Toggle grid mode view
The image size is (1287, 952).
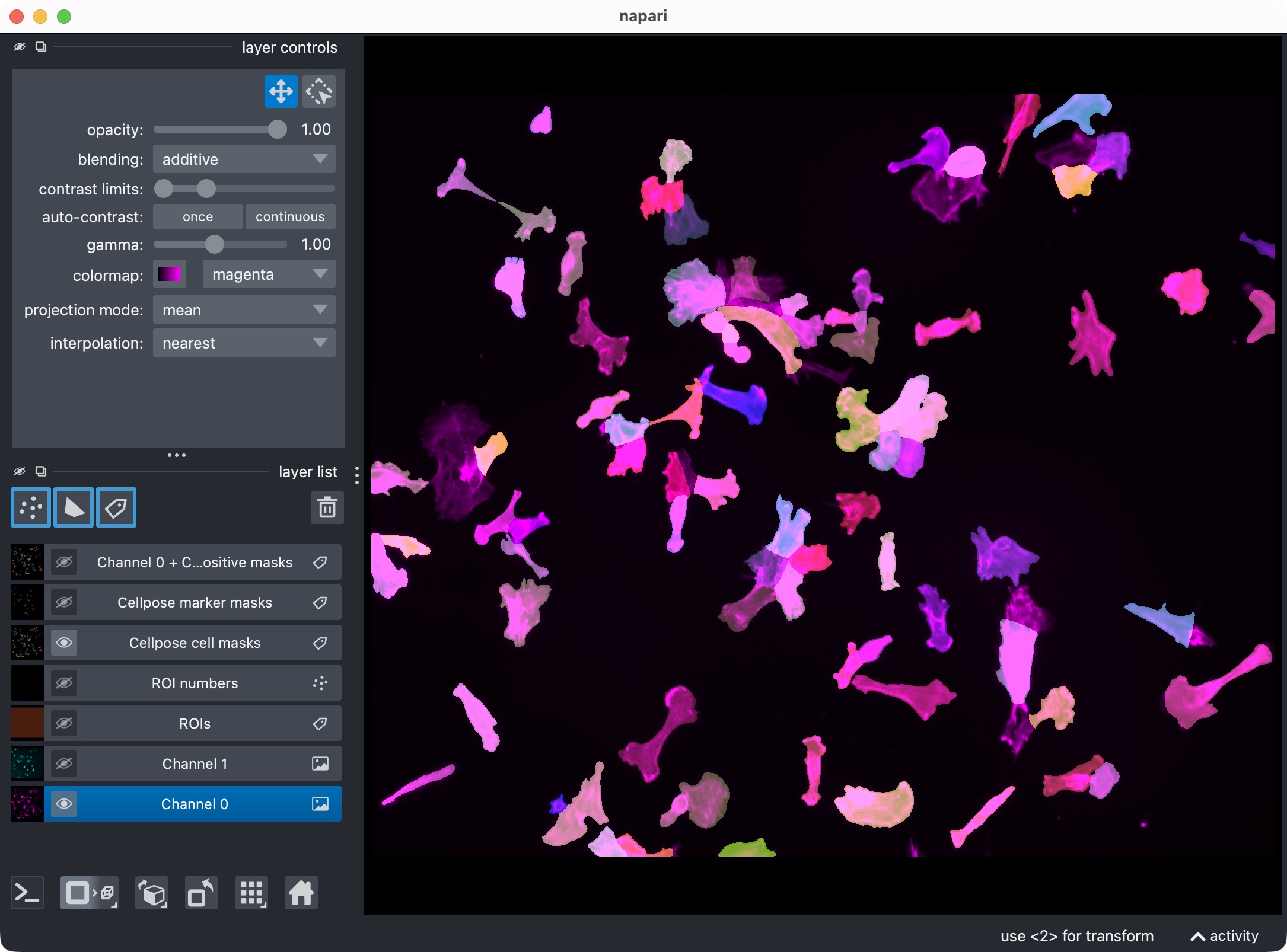point(251,893)
